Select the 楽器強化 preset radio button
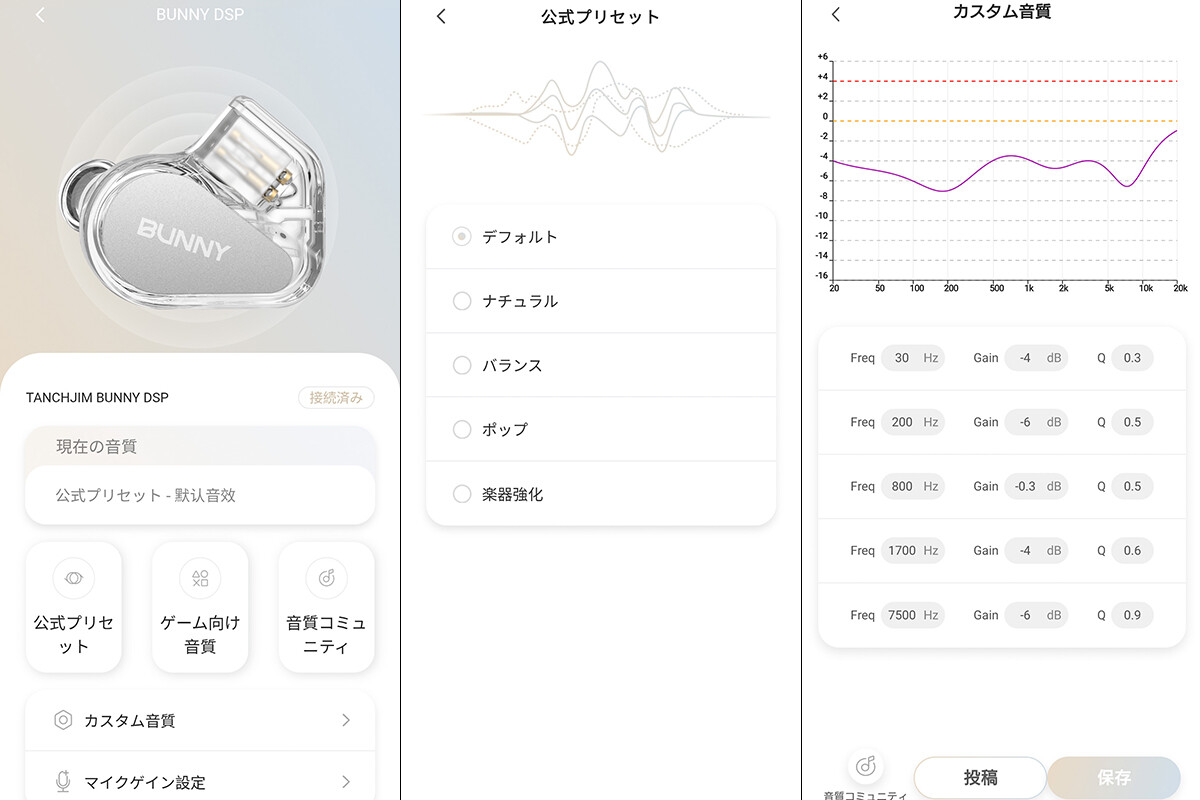Screen dimensions: 1200x800 [461, 494]
